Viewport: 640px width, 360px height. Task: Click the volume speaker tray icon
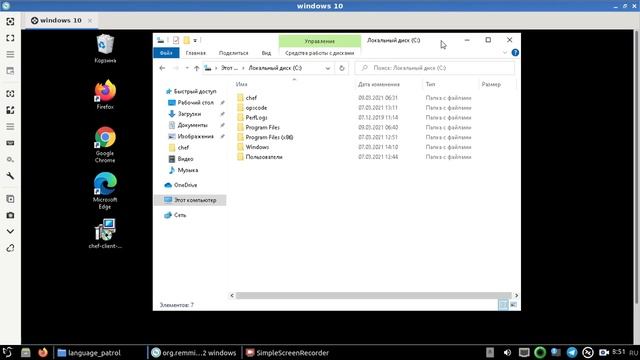pos(507,353)
